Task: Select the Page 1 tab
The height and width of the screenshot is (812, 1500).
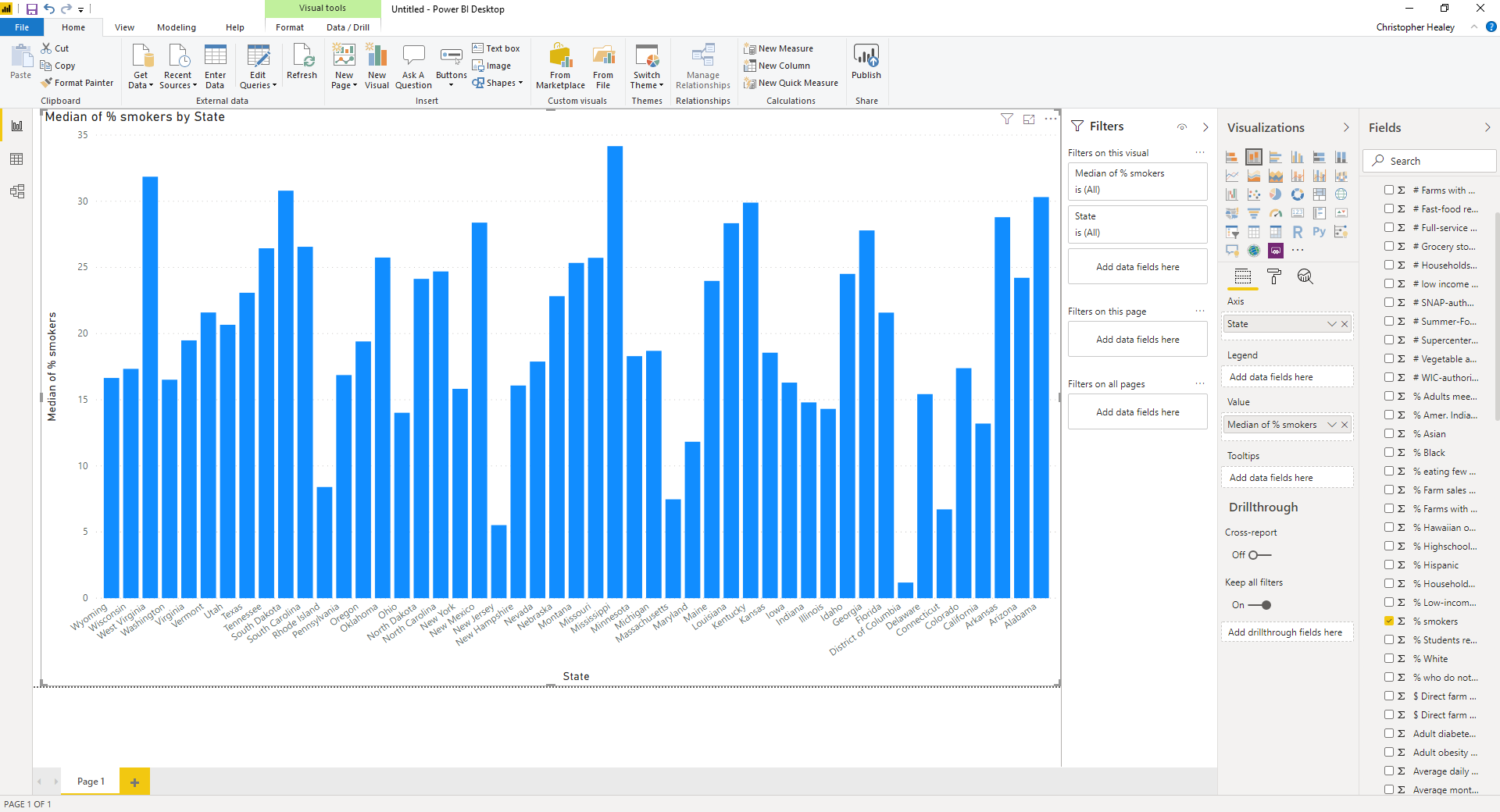Action: 91,782
